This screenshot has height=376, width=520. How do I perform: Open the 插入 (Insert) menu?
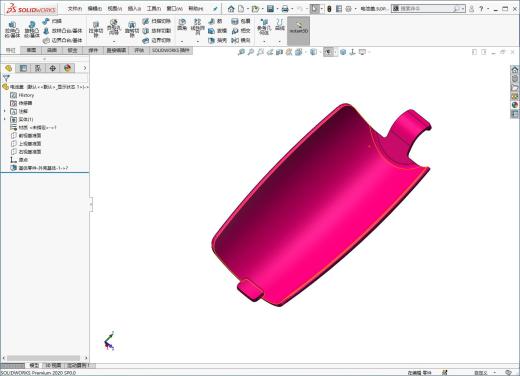(134, 9)
